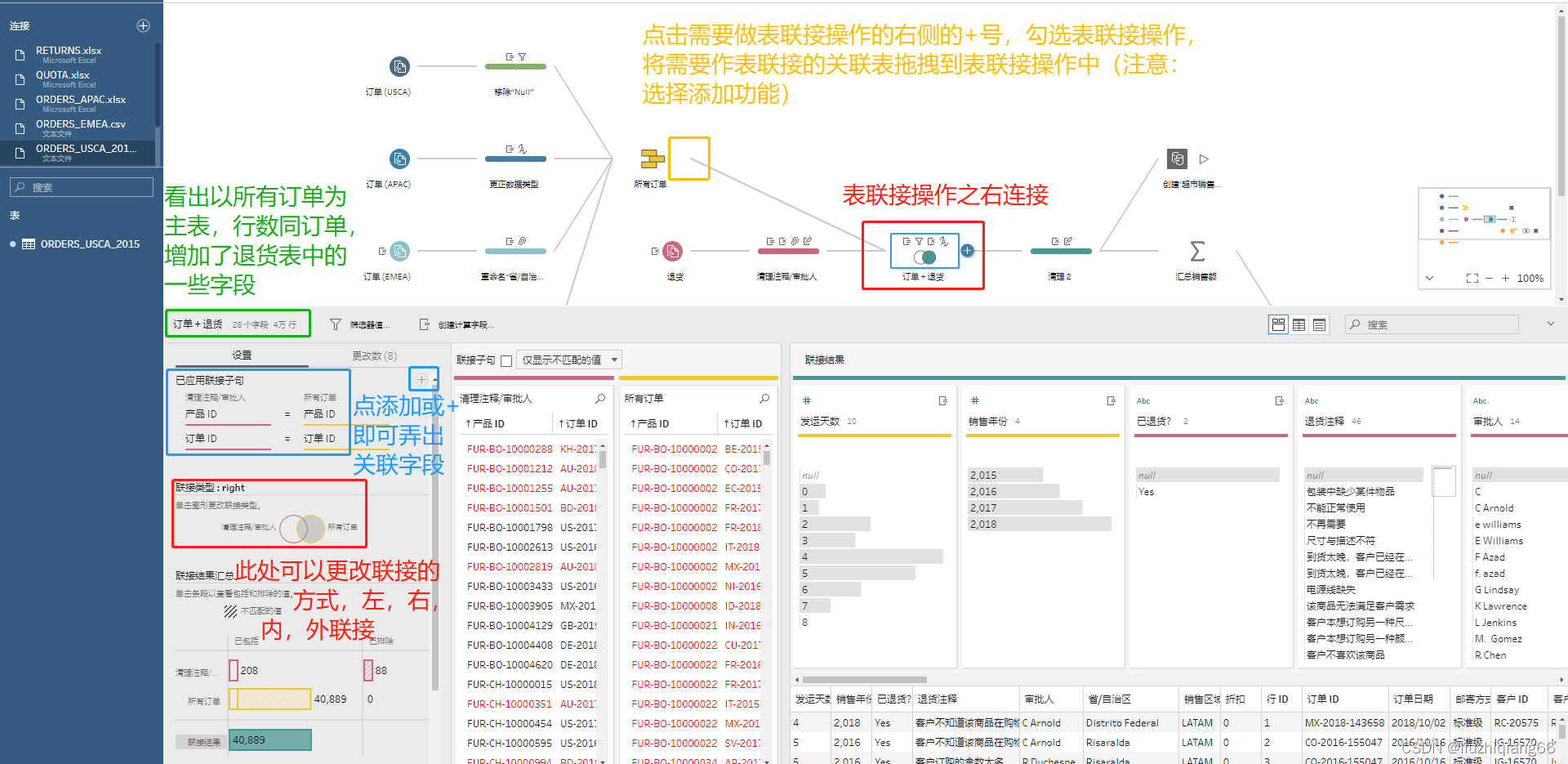Click the tables search field in sidebar
The image size is (1568, 764).
tap(82, 187)
